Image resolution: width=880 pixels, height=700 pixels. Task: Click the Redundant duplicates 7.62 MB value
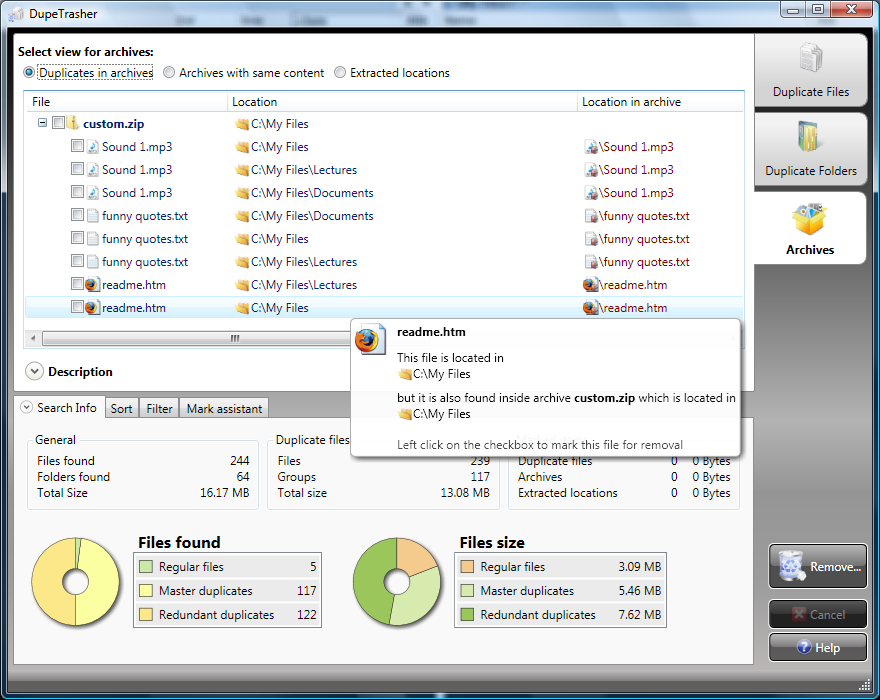[639, 615]
